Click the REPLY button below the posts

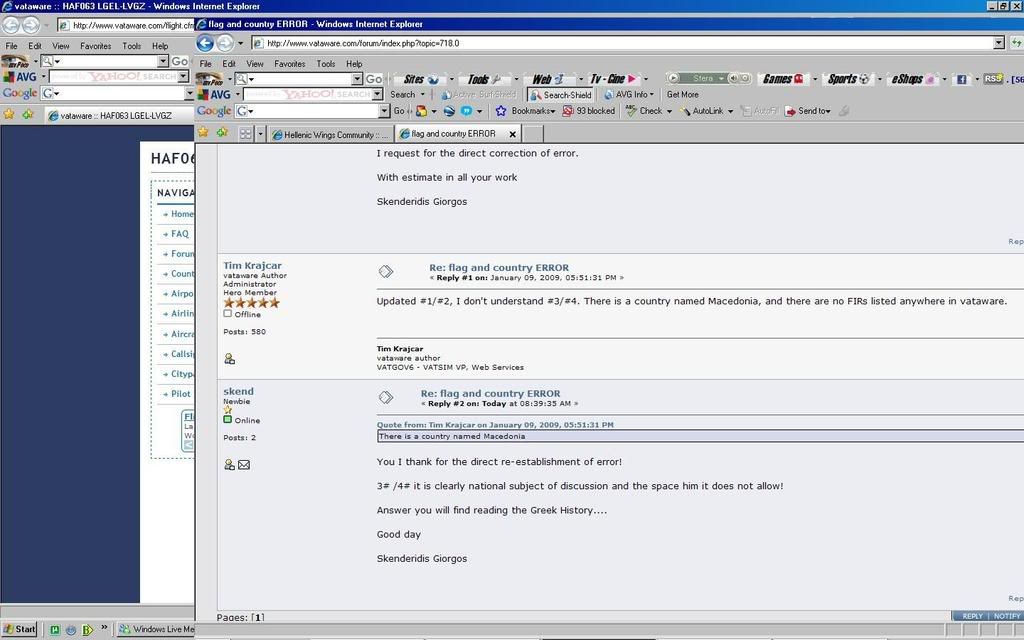tap(971, 616)
